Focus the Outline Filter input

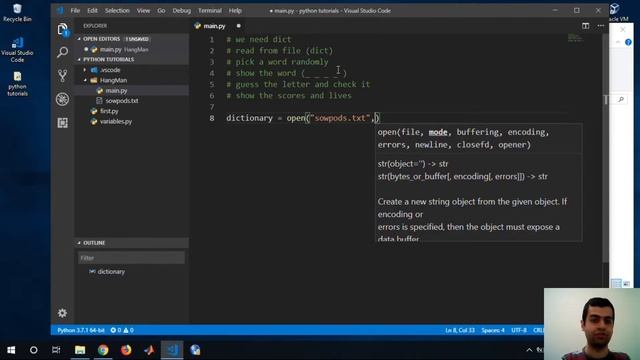[x=131, y=258]
